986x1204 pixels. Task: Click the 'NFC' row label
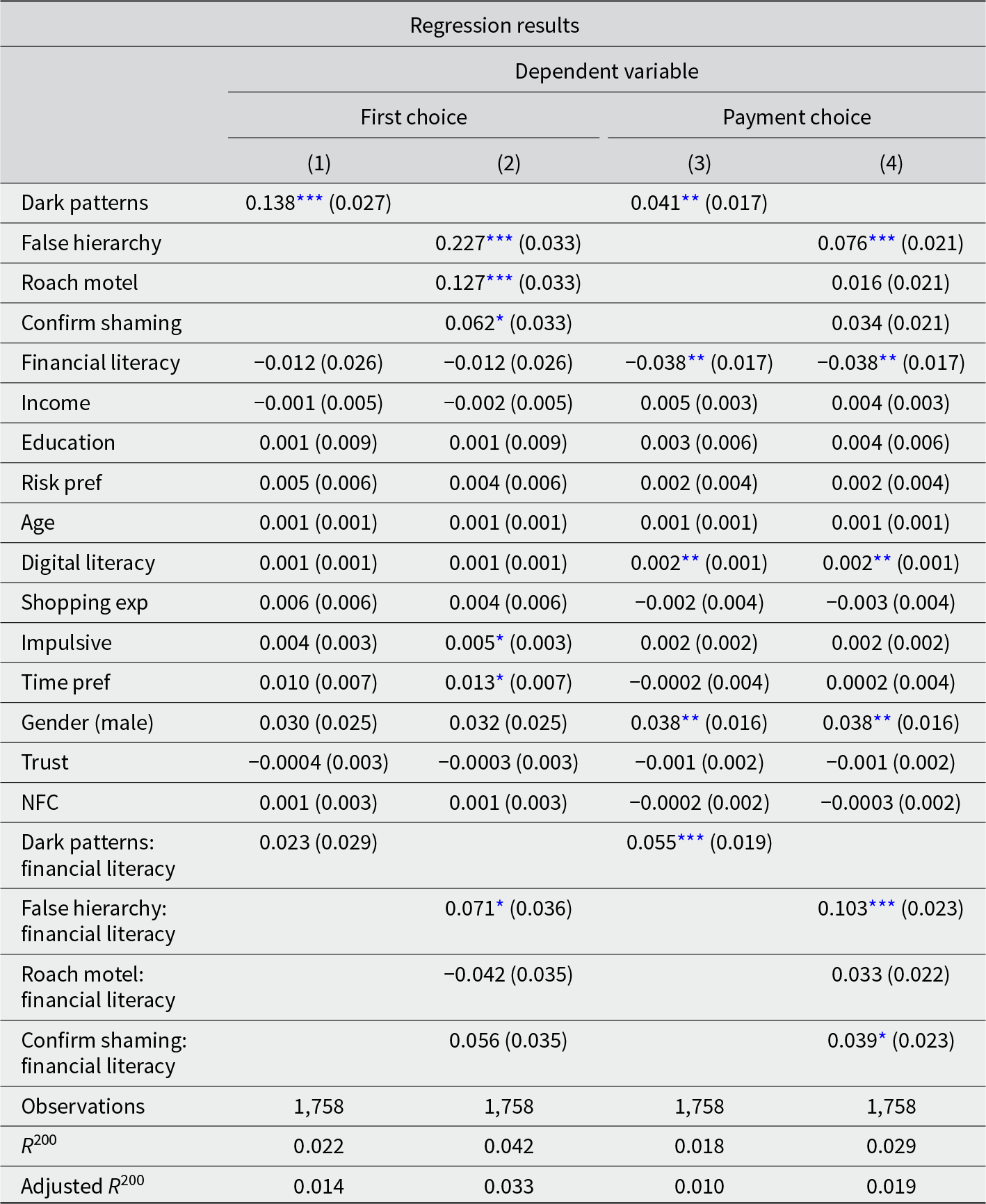click(40, 802)
